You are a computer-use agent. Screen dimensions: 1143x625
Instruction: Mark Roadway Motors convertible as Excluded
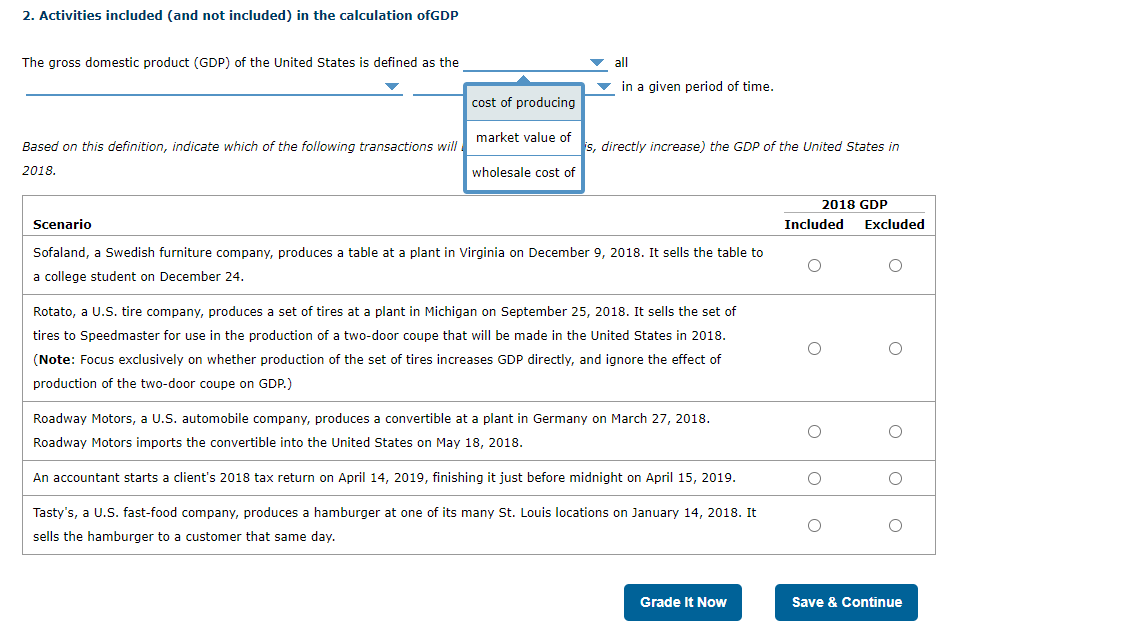[895, 431]
